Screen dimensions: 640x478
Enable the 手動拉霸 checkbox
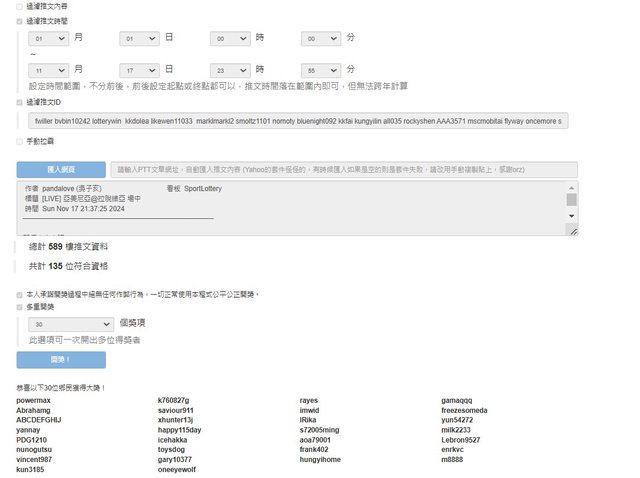pos(20,141)
